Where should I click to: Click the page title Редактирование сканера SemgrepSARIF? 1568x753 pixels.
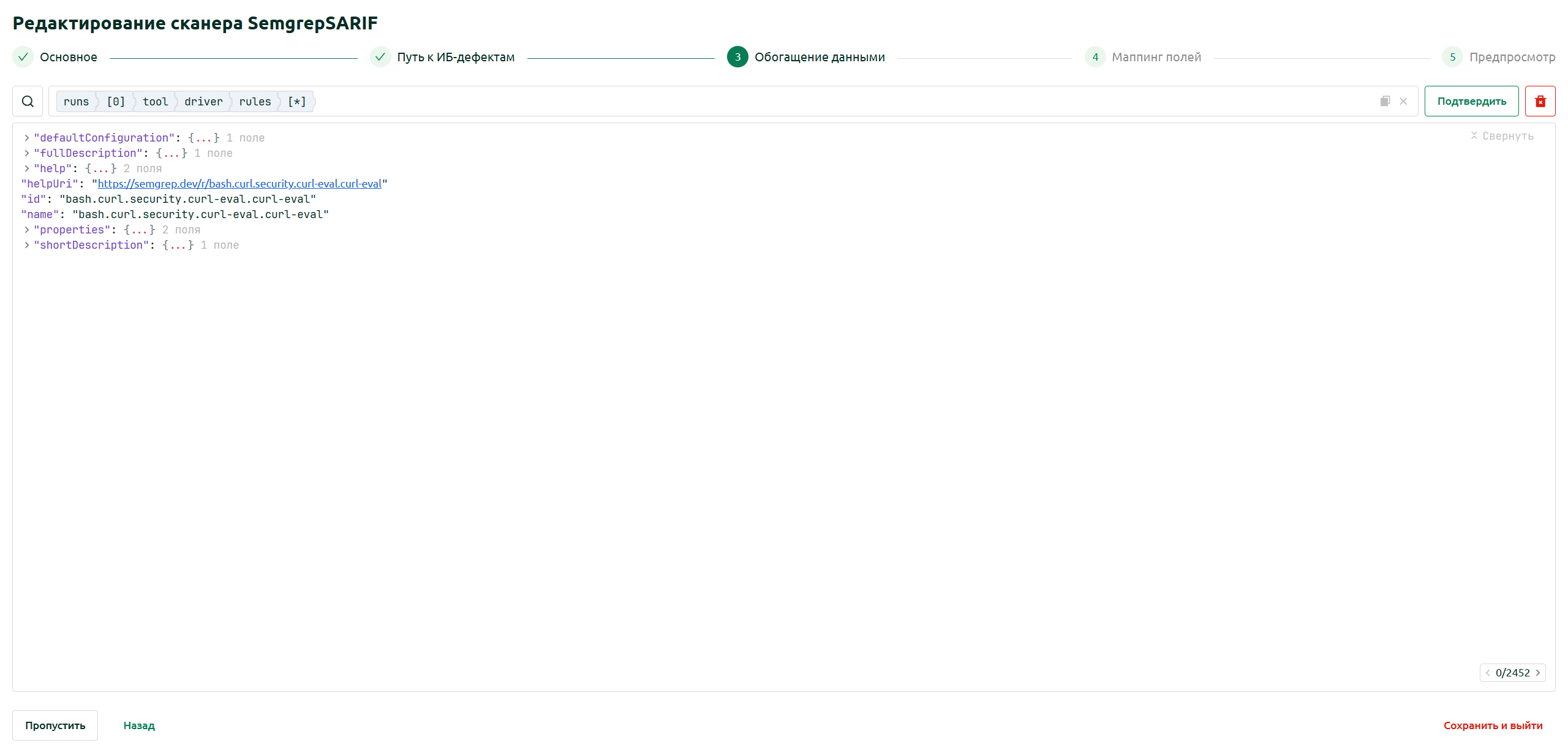point(195,23)
